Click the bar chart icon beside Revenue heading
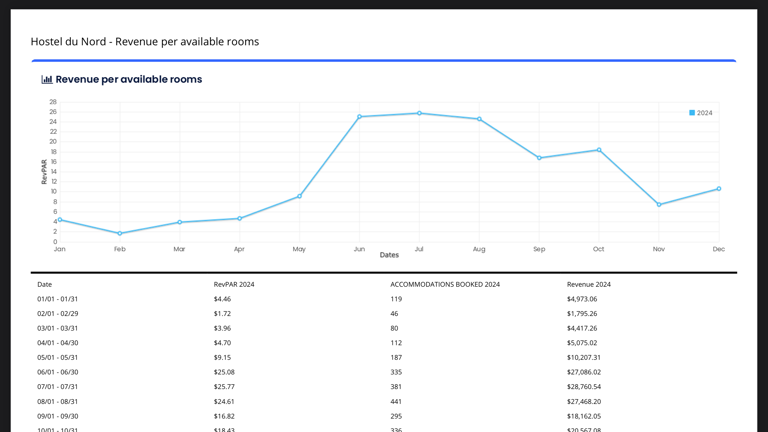 pos(47,79)
